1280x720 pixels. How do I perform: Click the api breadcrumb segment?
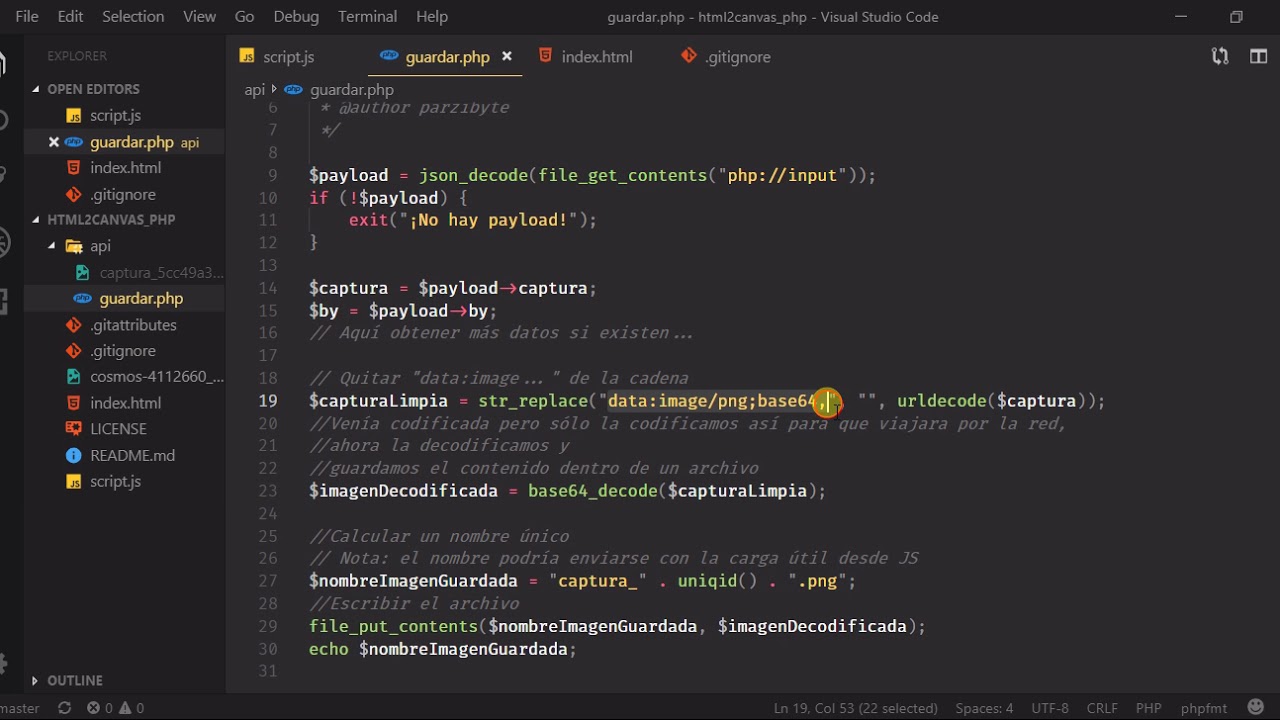pos(255,90)
